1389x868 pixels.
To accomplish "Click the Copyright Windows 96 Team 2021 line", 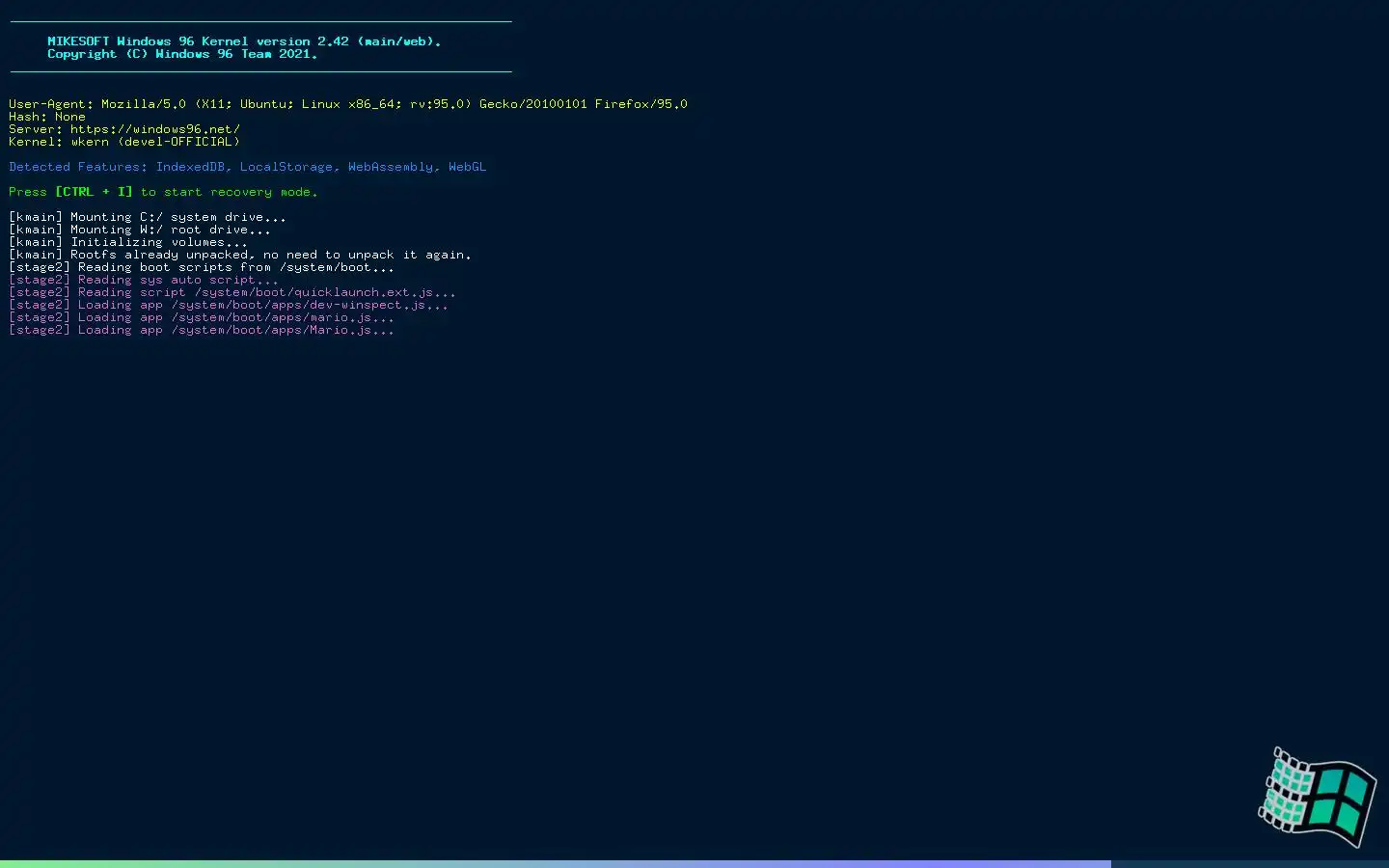I will (x=182, y=54).
